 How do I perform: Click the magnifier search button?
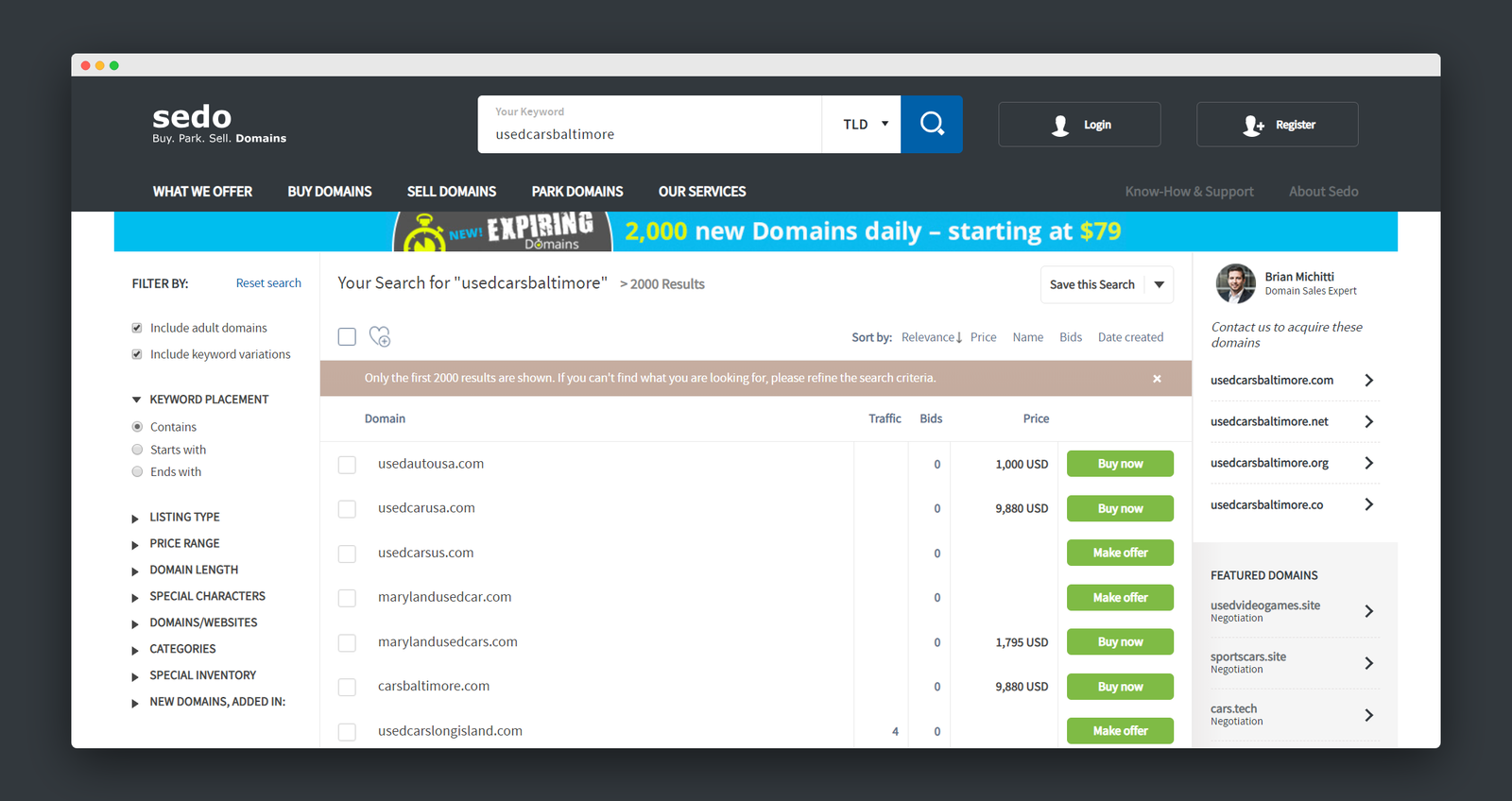[932, 124]
